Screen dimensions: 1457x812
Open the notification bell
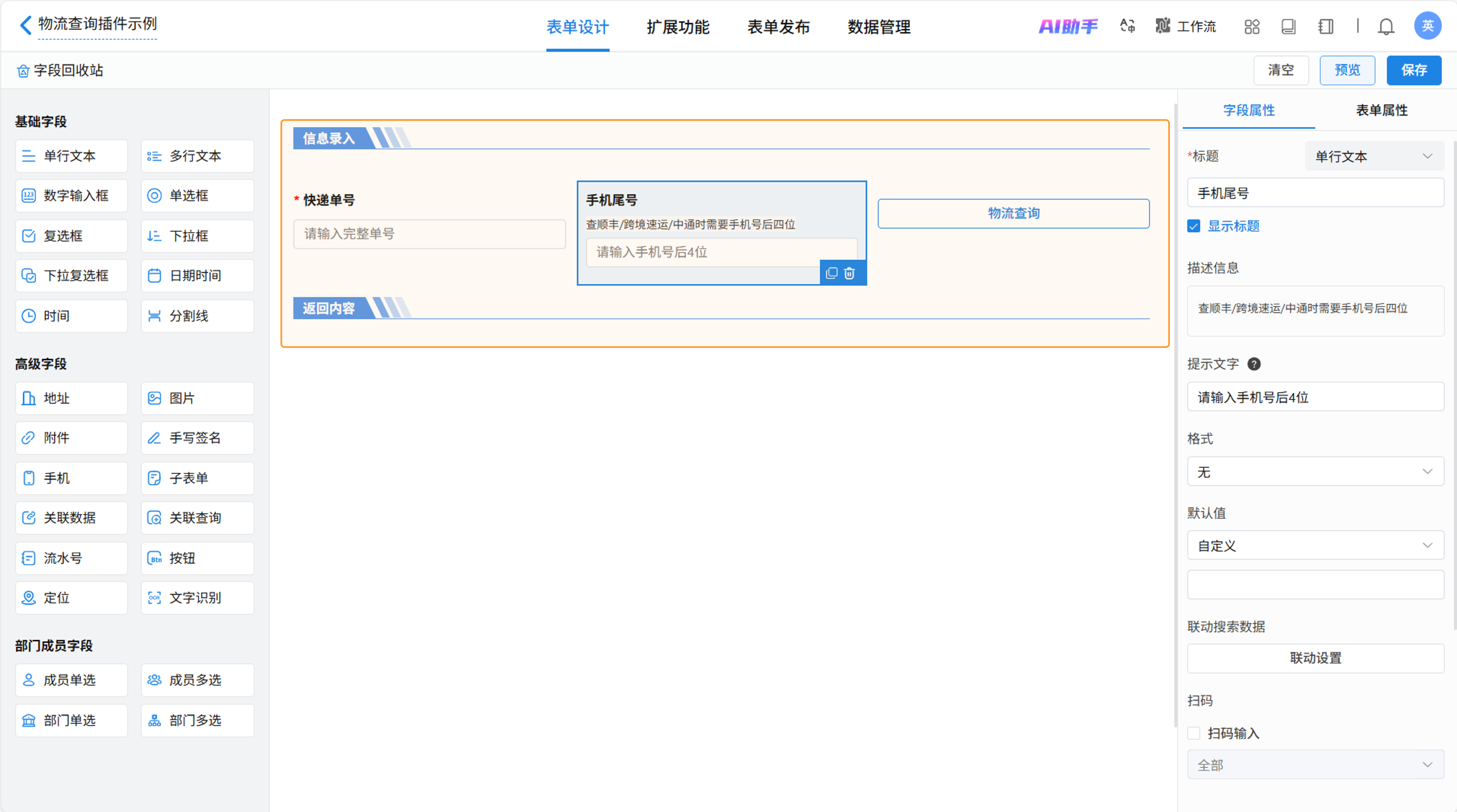1386,26
